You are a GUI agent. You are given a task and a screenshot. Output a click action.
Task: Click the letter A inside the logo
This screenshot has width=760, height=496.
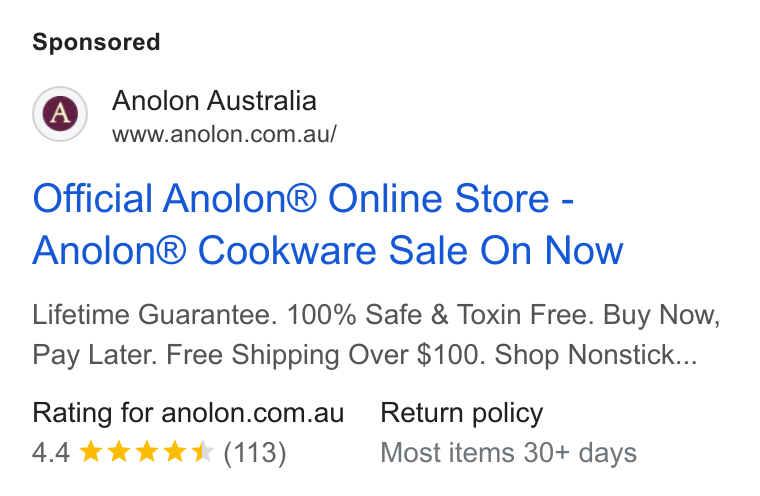[60, 113]
